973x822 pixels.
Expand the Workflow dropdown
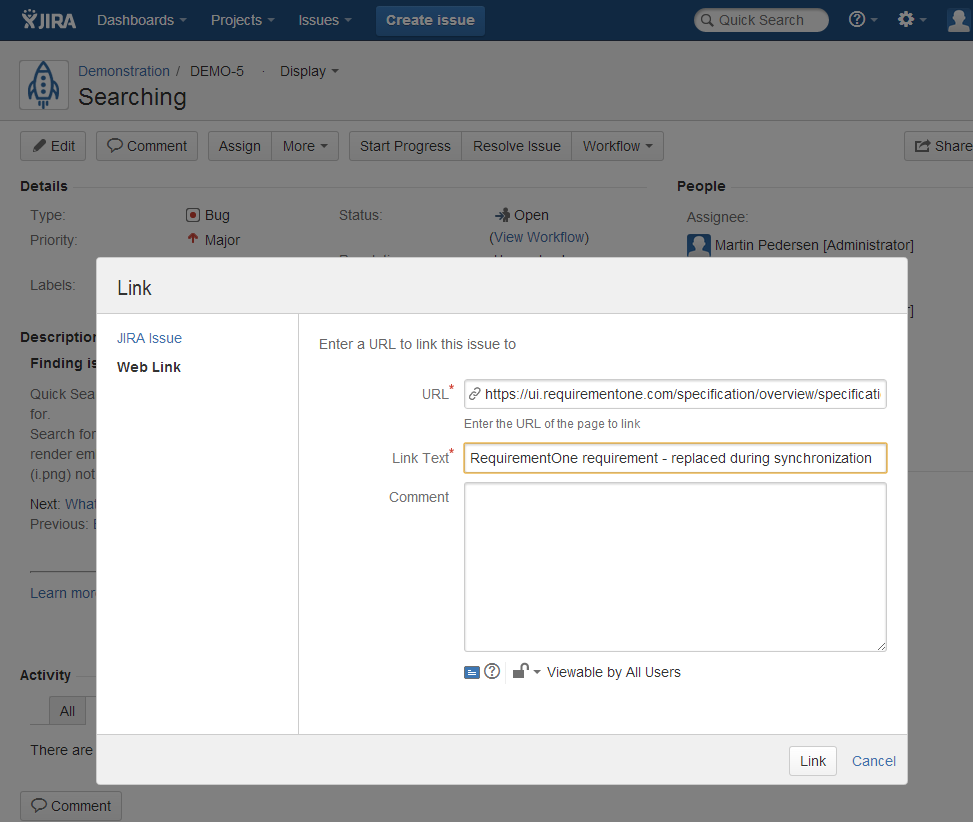617,146
